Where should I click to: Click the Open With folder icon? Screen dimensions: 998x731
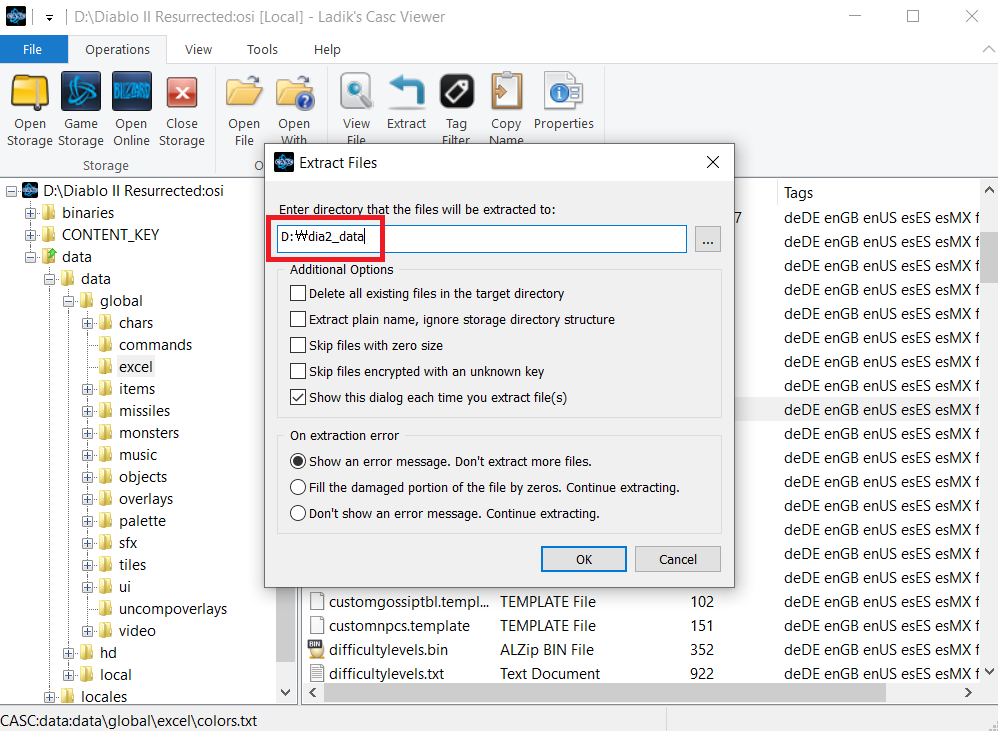tap(295, 92)
